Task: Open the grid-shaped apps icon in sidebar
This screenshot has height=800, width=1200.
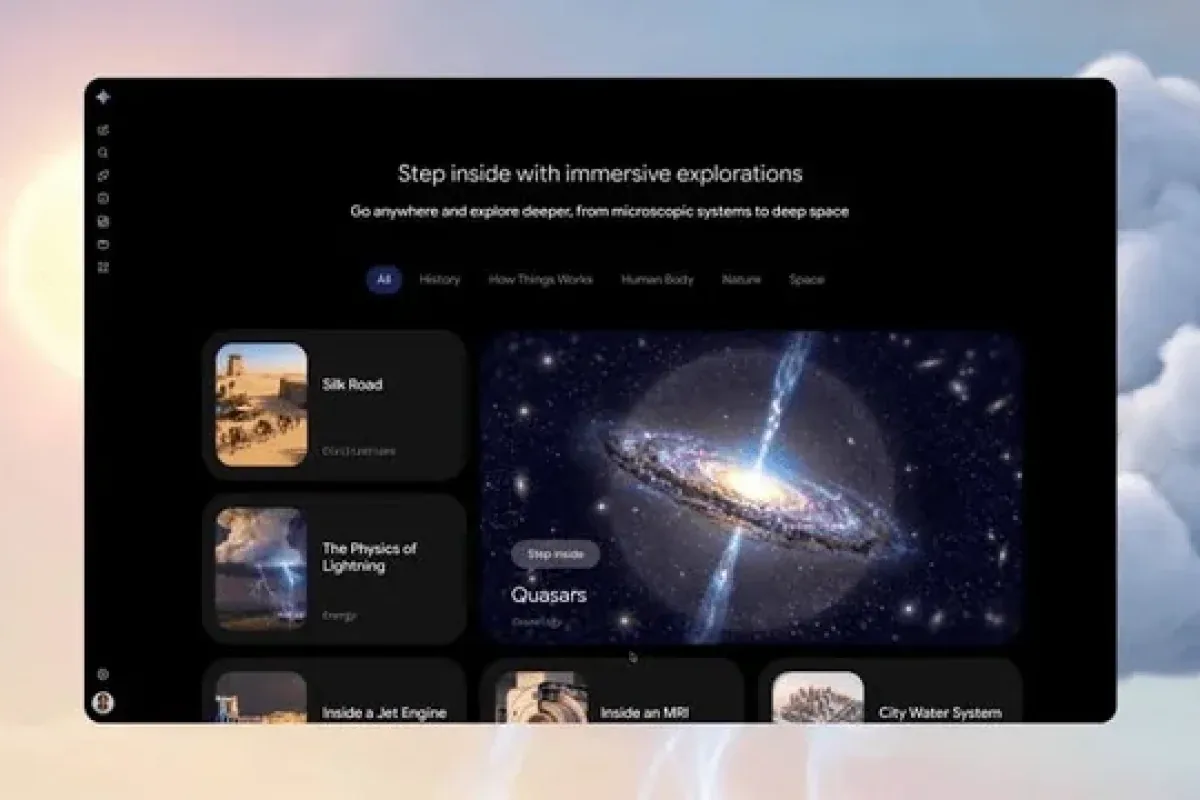Action: 103,267
